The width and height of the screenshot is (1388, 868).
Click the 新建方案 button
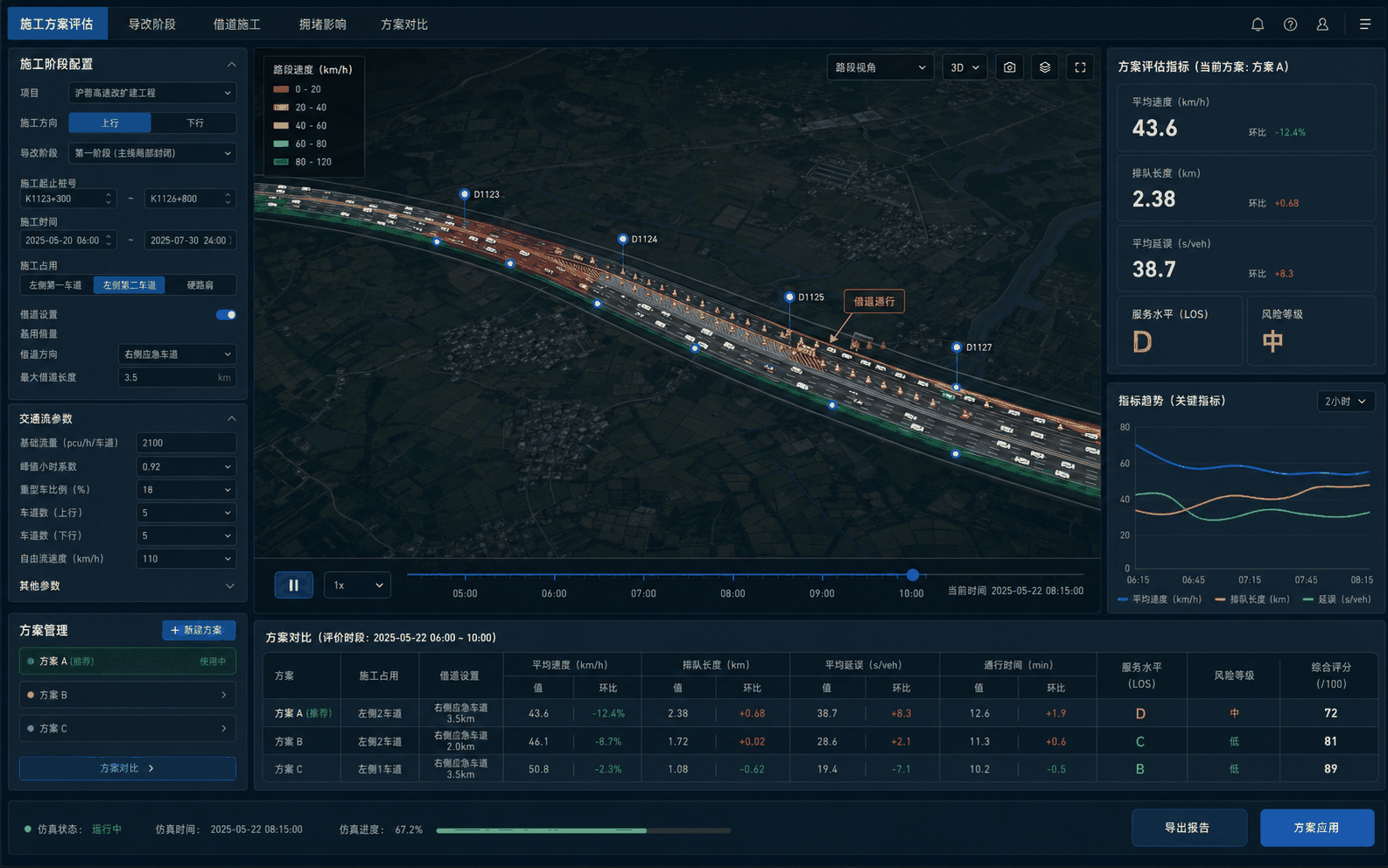tap(199, 630)
